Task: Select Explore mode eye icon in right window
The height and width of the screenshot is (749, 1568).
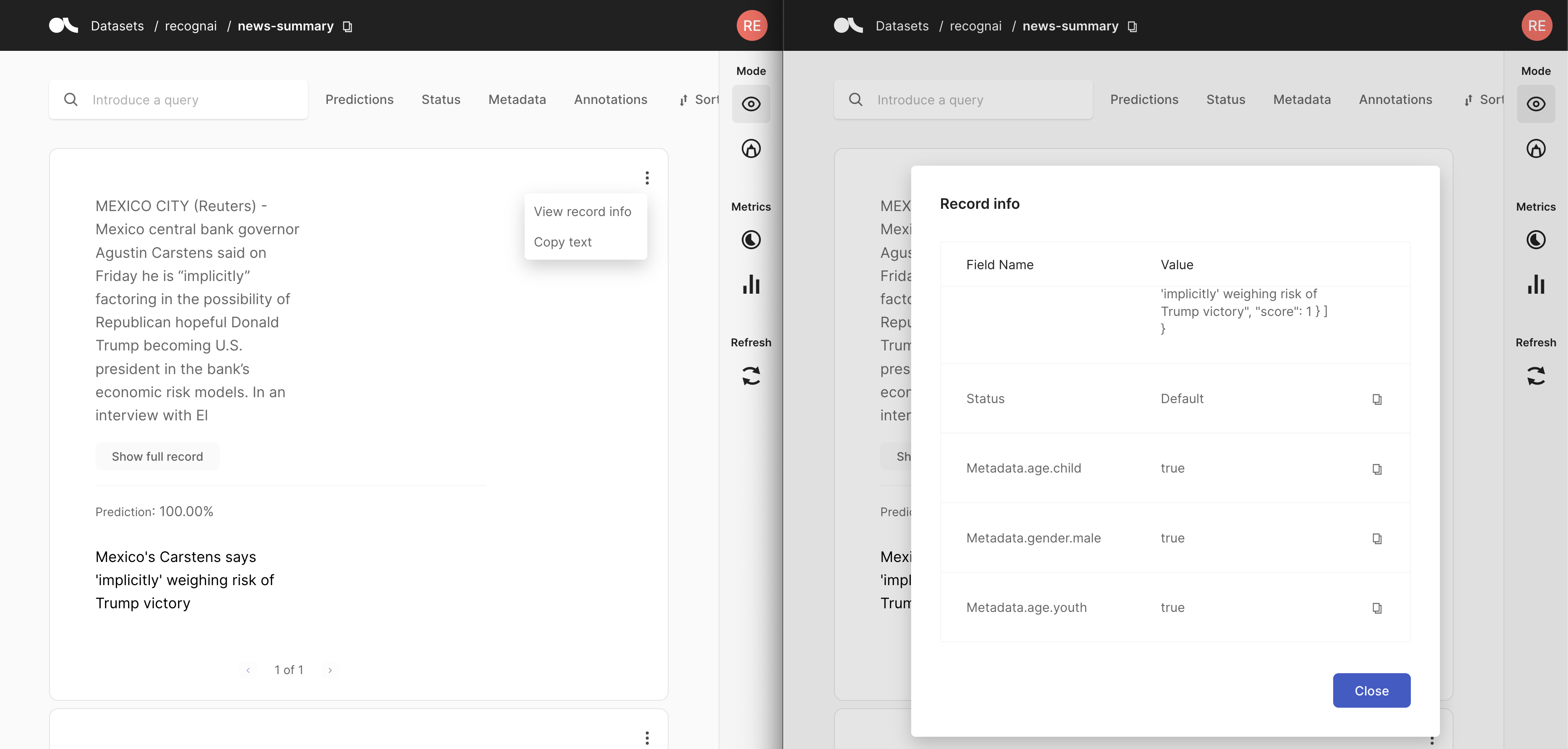Action: (x=1536, y=104)
